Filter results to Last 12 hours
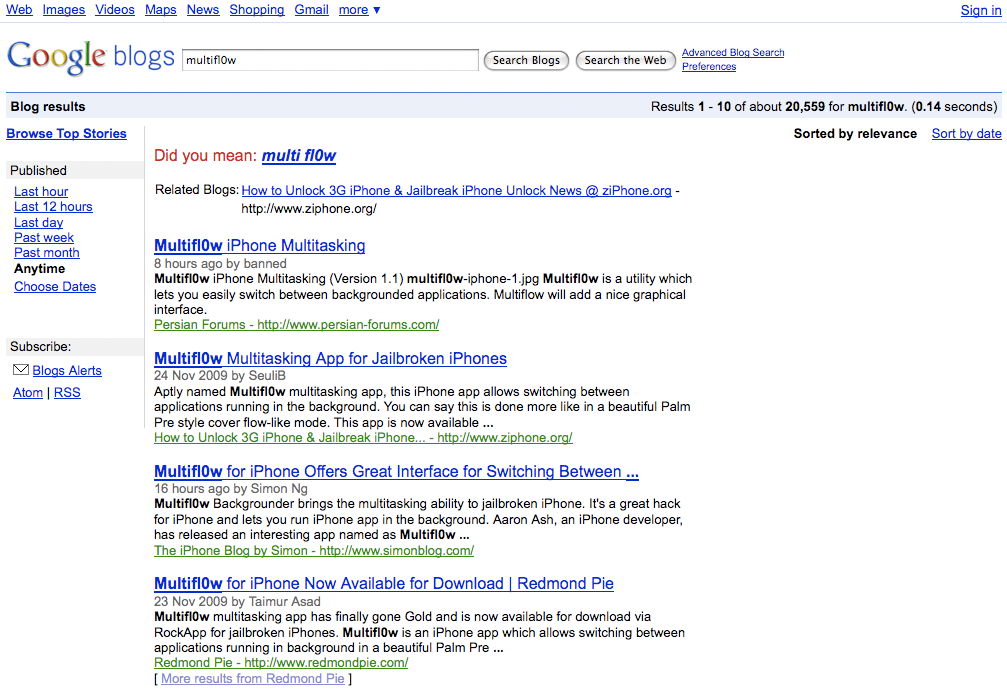1007x692 pixels. (53, 207)
